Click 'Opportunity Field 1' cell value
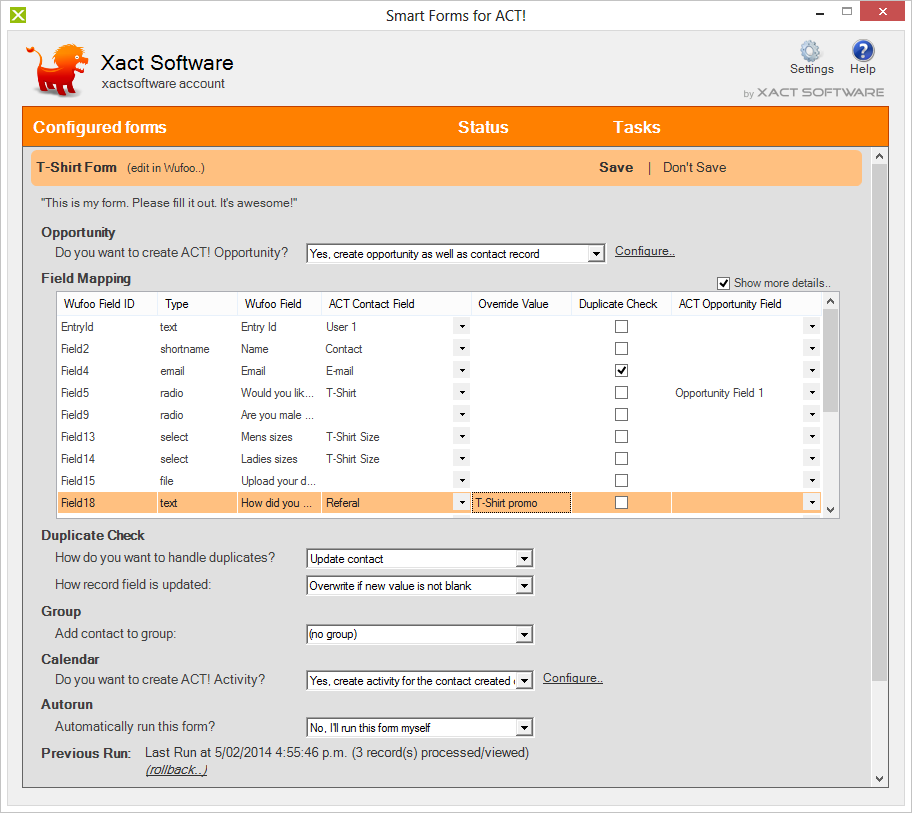Image resolution: width=912 pixels, height=813 pixels. [x=719, y=393]
